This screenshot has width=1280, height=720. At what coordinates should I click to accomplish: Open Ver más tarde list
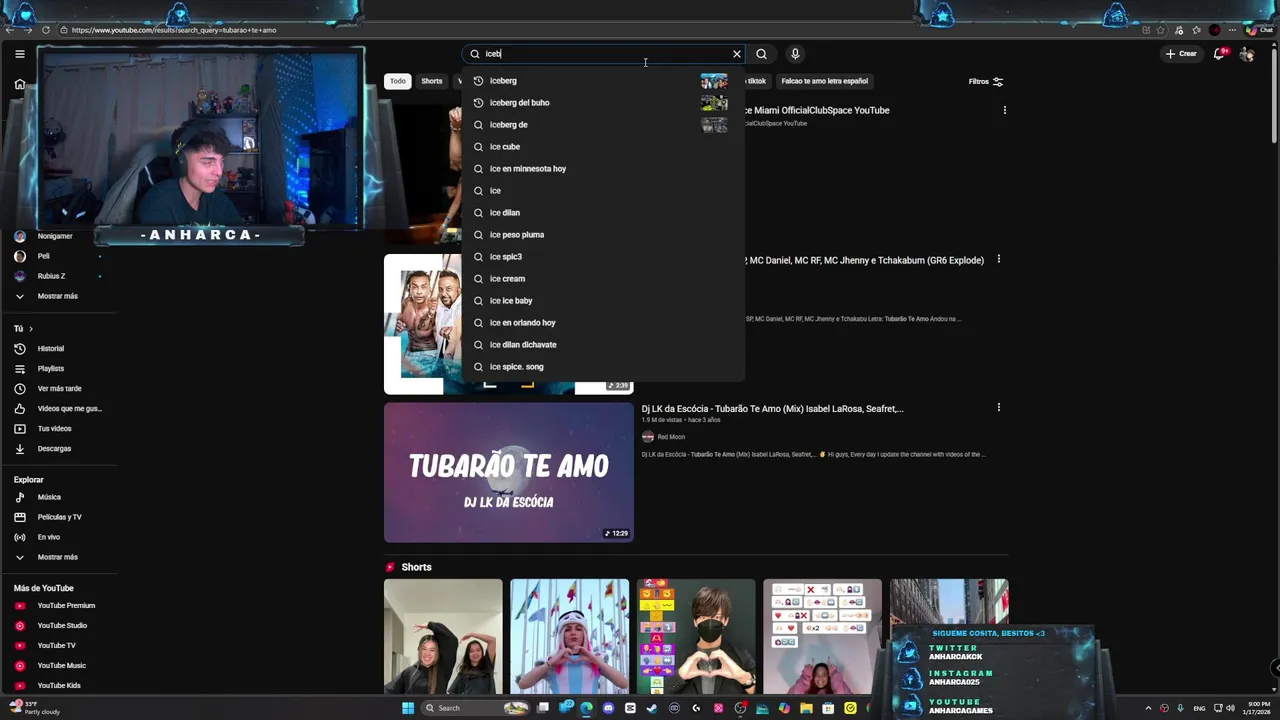pos(60,389)
